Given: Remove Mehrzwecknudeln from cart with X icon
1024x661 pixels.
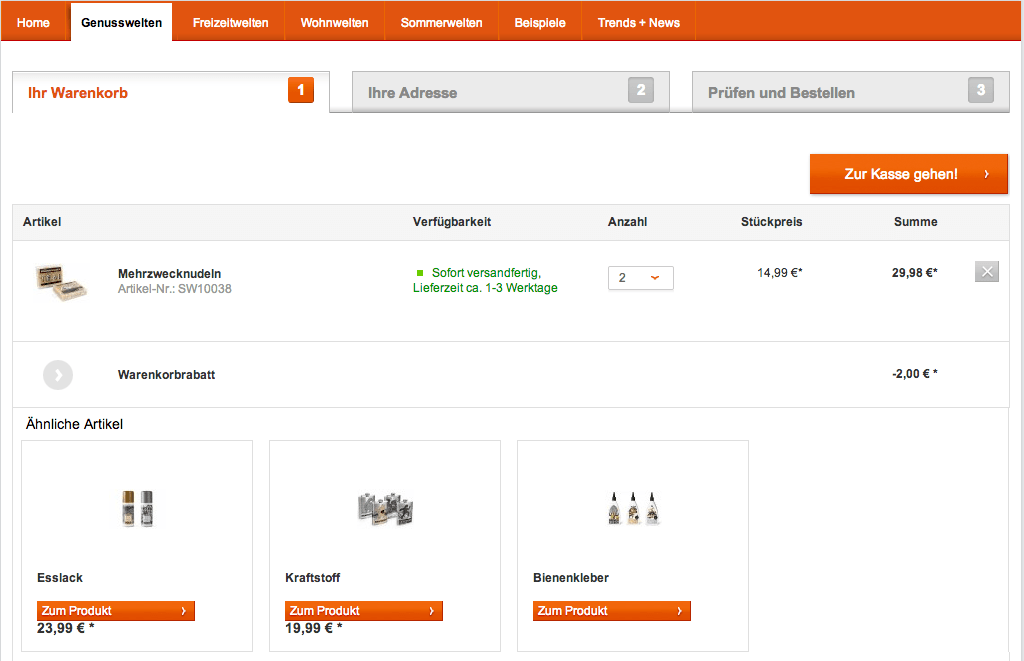Looking at the screenshot, I should (x=986, y=272).
